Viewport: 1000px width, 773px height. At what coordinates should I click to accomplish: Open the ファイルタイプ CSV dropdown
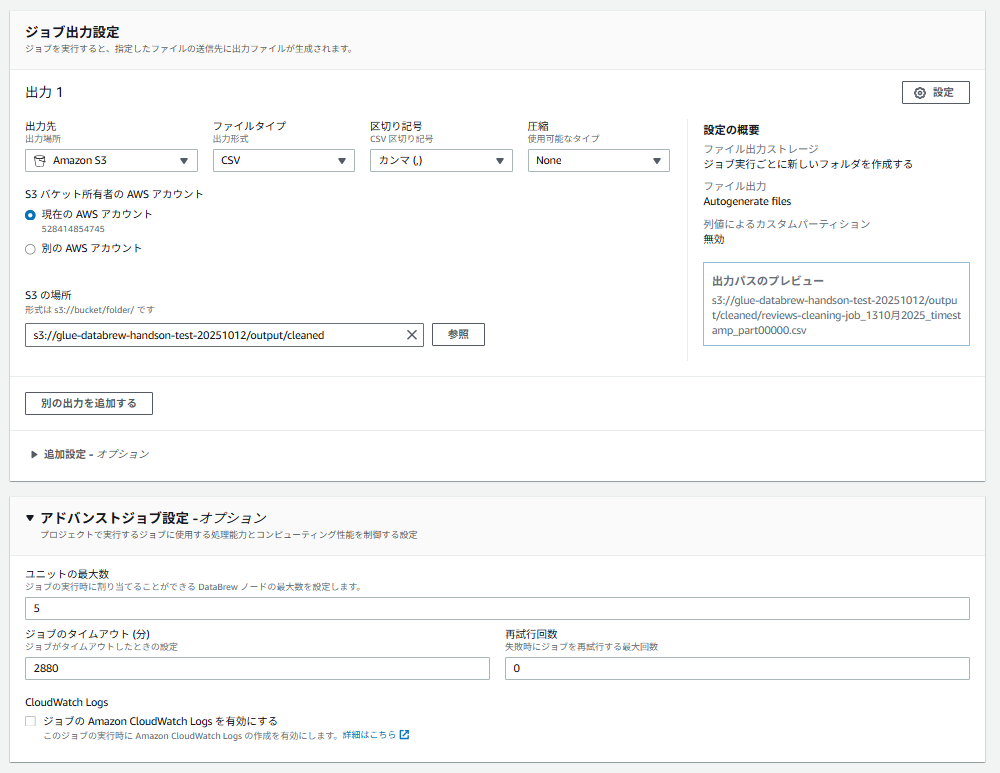click(283, 161)
